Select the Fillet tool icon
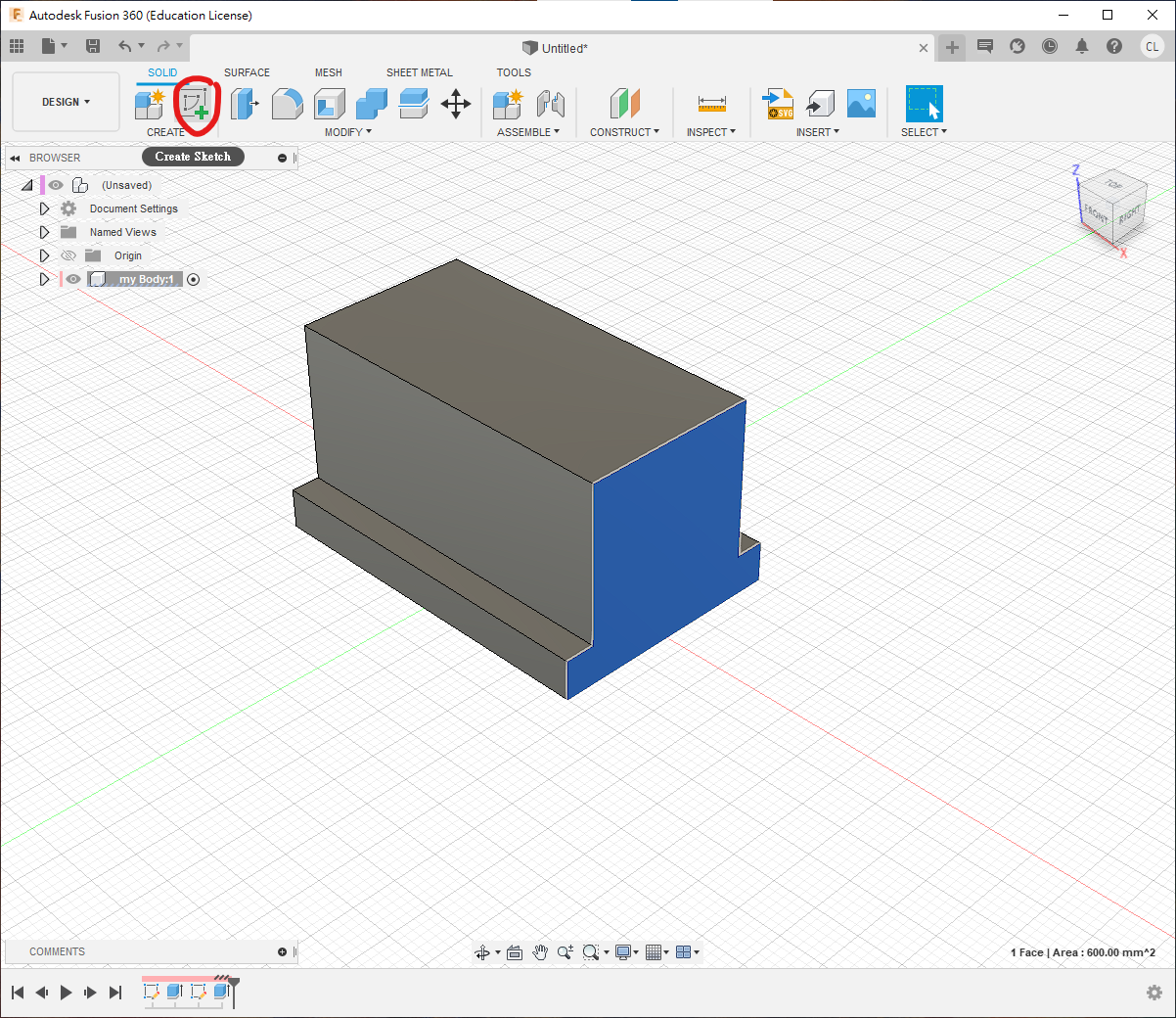Screen dimensions: 1176x1018 point(287,104)
